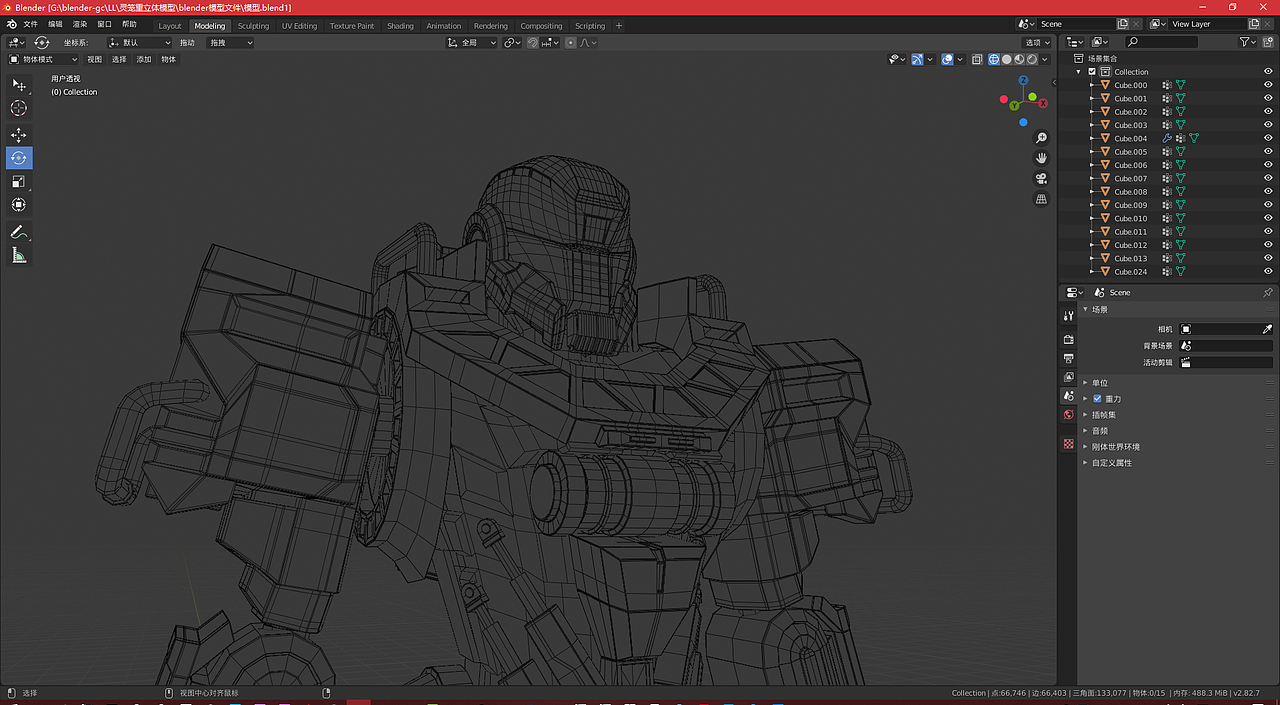
Task: Click the blue Z axis gizmo
Action: (1023, 80)
